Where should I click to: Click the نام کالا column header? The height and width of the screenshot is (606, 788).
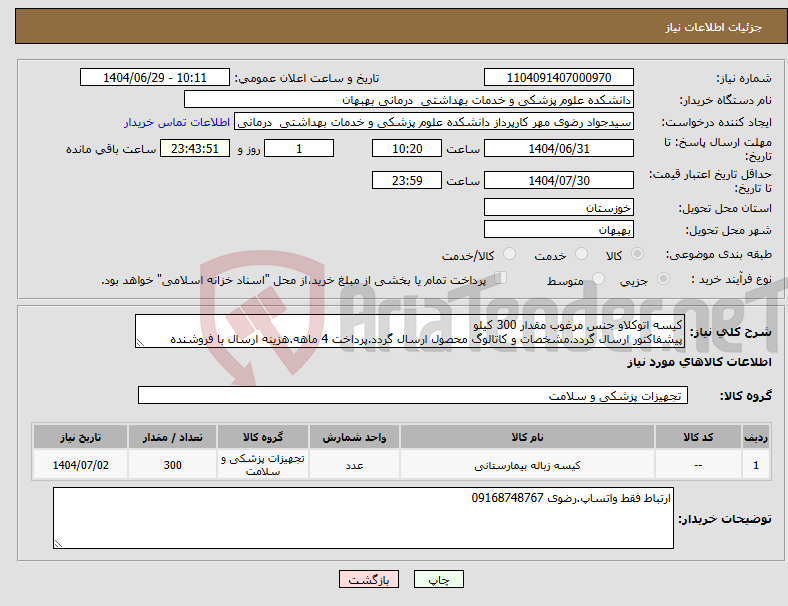coord(527,437)
